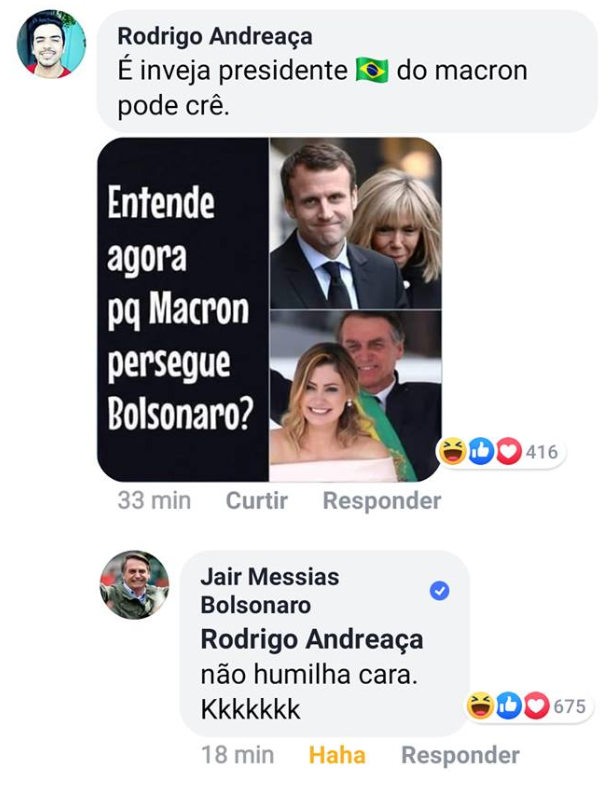Viewport: 607px width, 789px height.
Task: Click the "18 min" timestamp
Action: coord(238,756)
